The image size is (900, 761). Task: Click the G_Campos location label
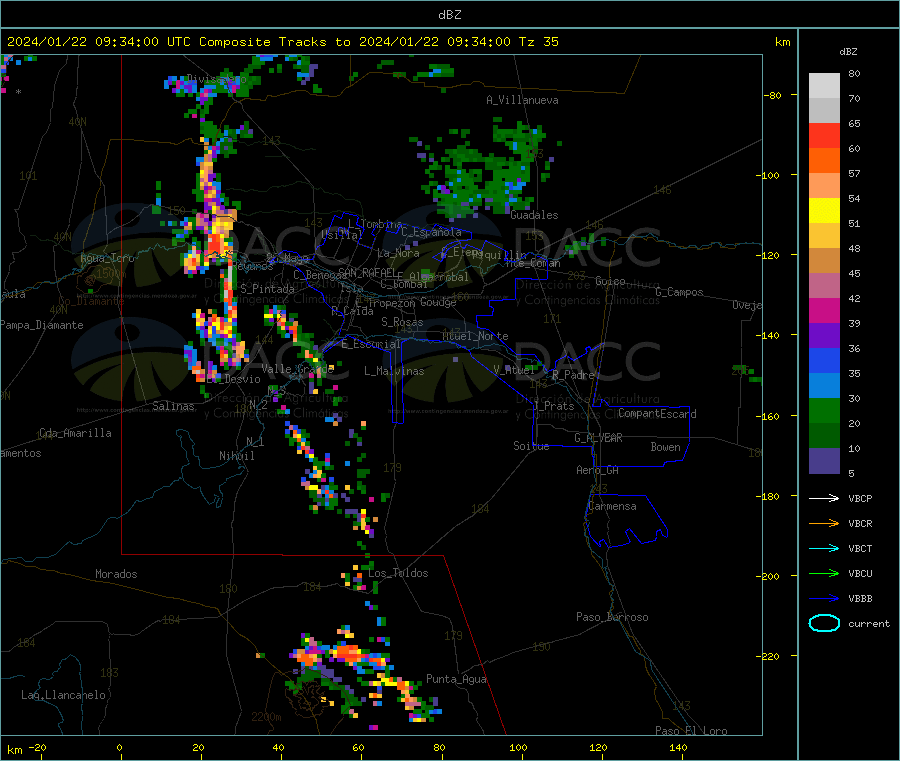point(680,292)
